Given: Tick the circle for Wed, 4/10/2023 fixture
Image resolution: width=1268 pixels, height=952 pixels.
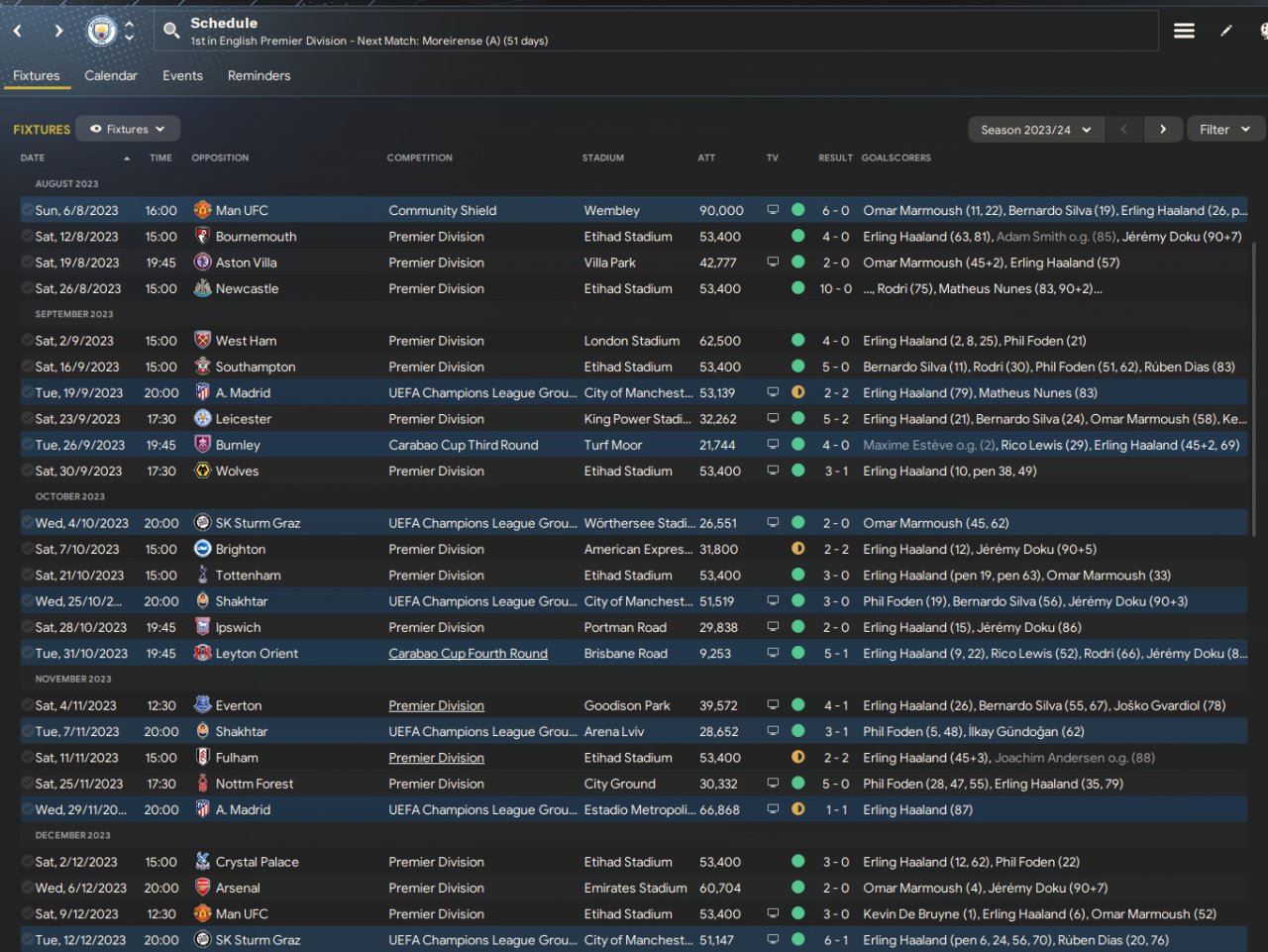Looking at the screenshot, I should (x=27, y=523).
